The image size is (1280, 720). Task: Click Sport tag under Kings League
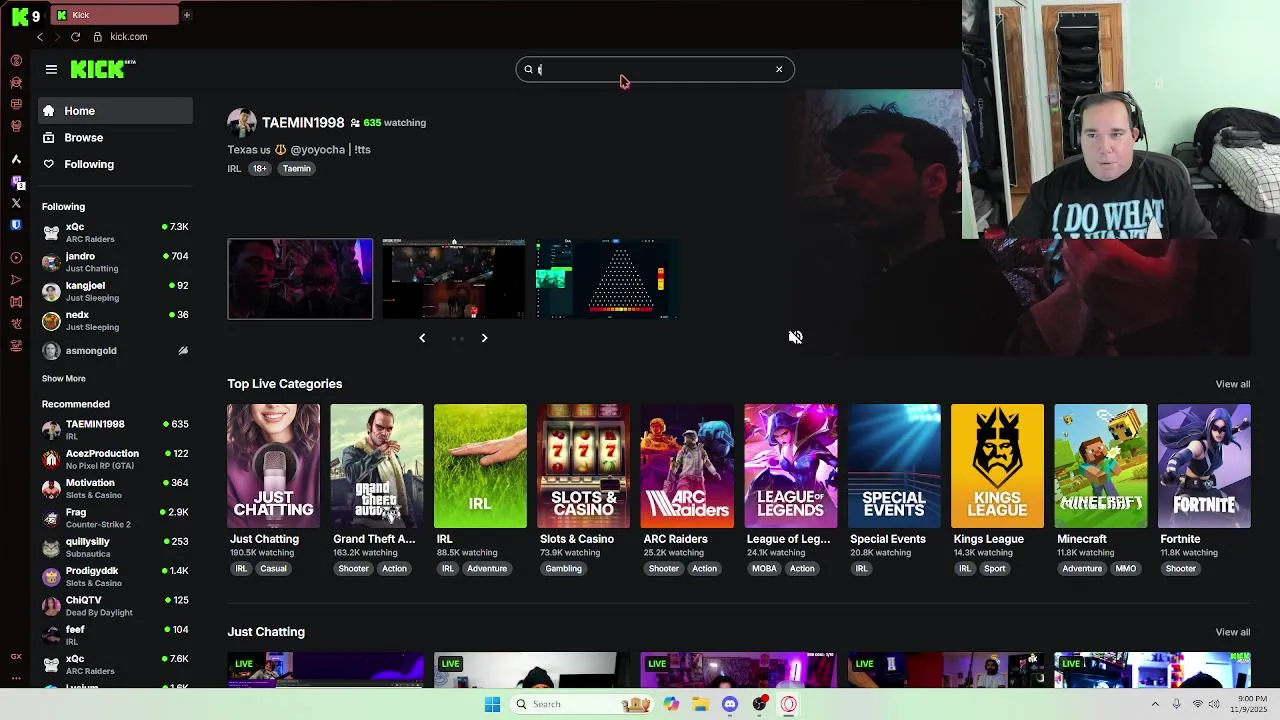(x=994, y=569)
